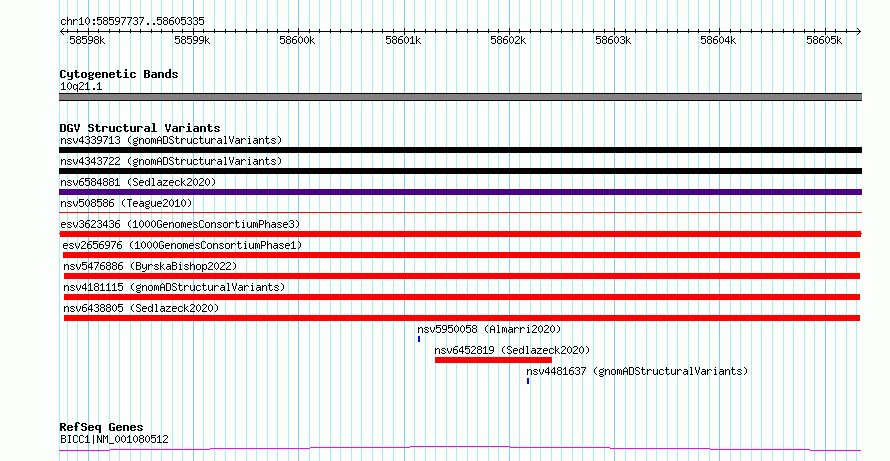Click the left arrow end of coordinate ruler

[x=62, y=32]
